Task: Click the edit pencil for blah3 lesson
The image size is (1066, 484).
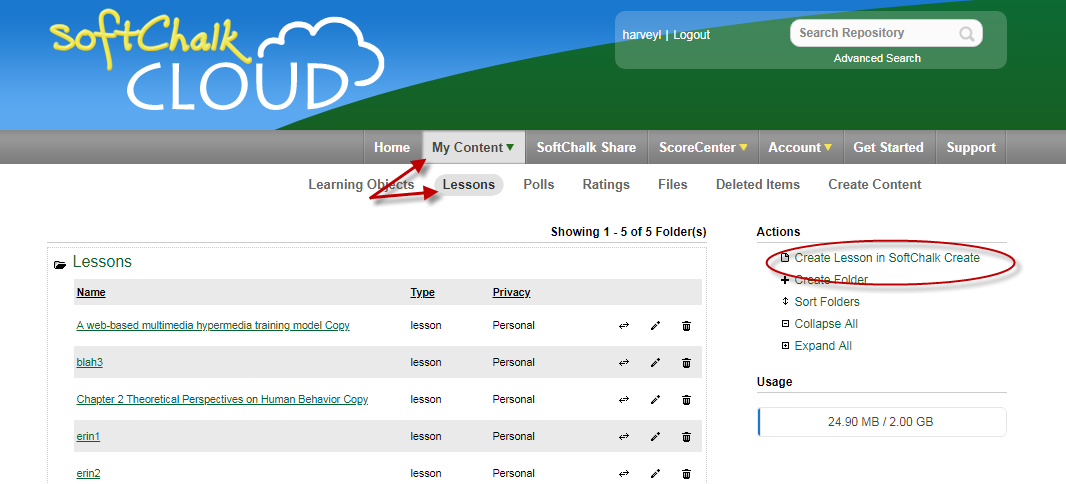Action: coord(655,363)
